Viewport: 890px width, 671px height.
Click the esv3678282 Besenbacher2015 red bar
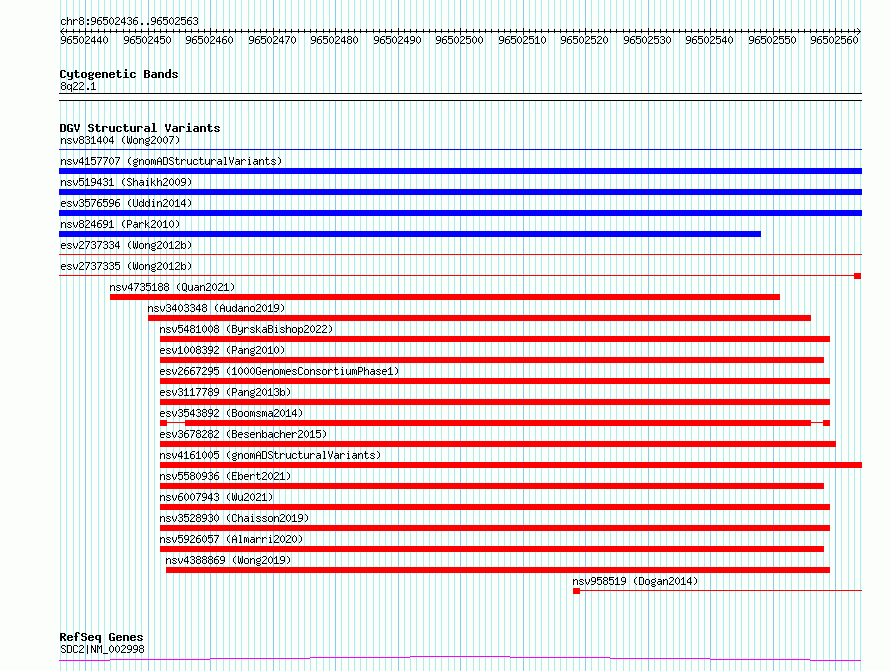coord(498,444)
